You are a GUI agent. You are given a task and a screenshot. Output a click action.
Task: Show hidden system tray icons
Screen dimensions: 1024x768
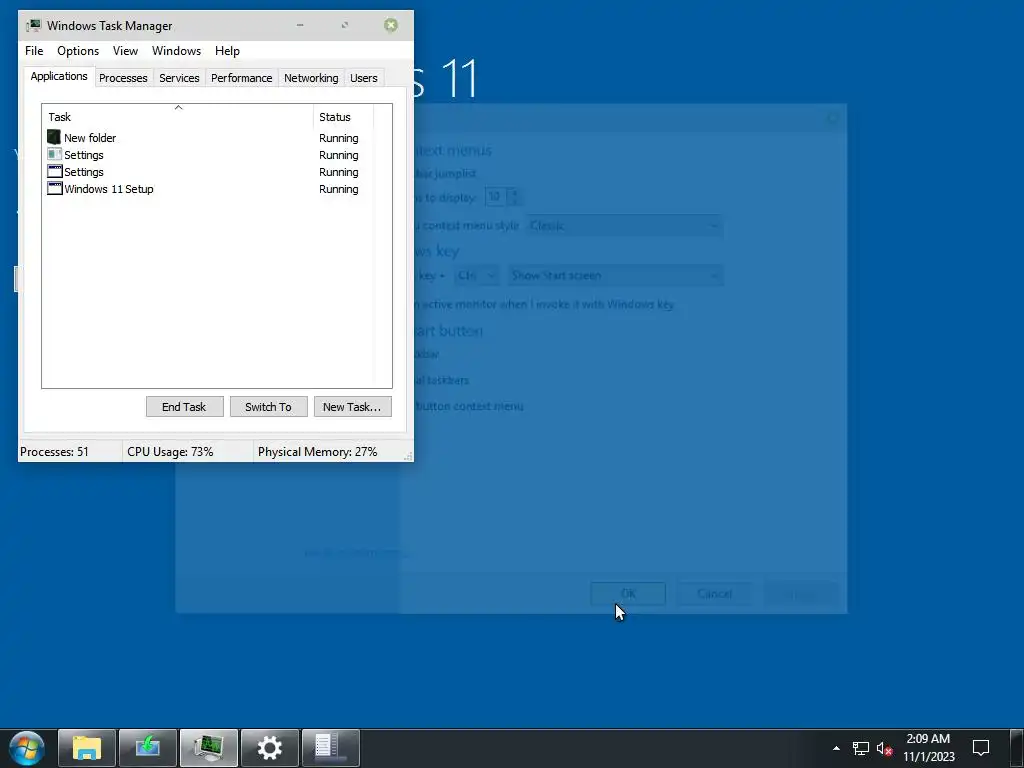[836, 748]
